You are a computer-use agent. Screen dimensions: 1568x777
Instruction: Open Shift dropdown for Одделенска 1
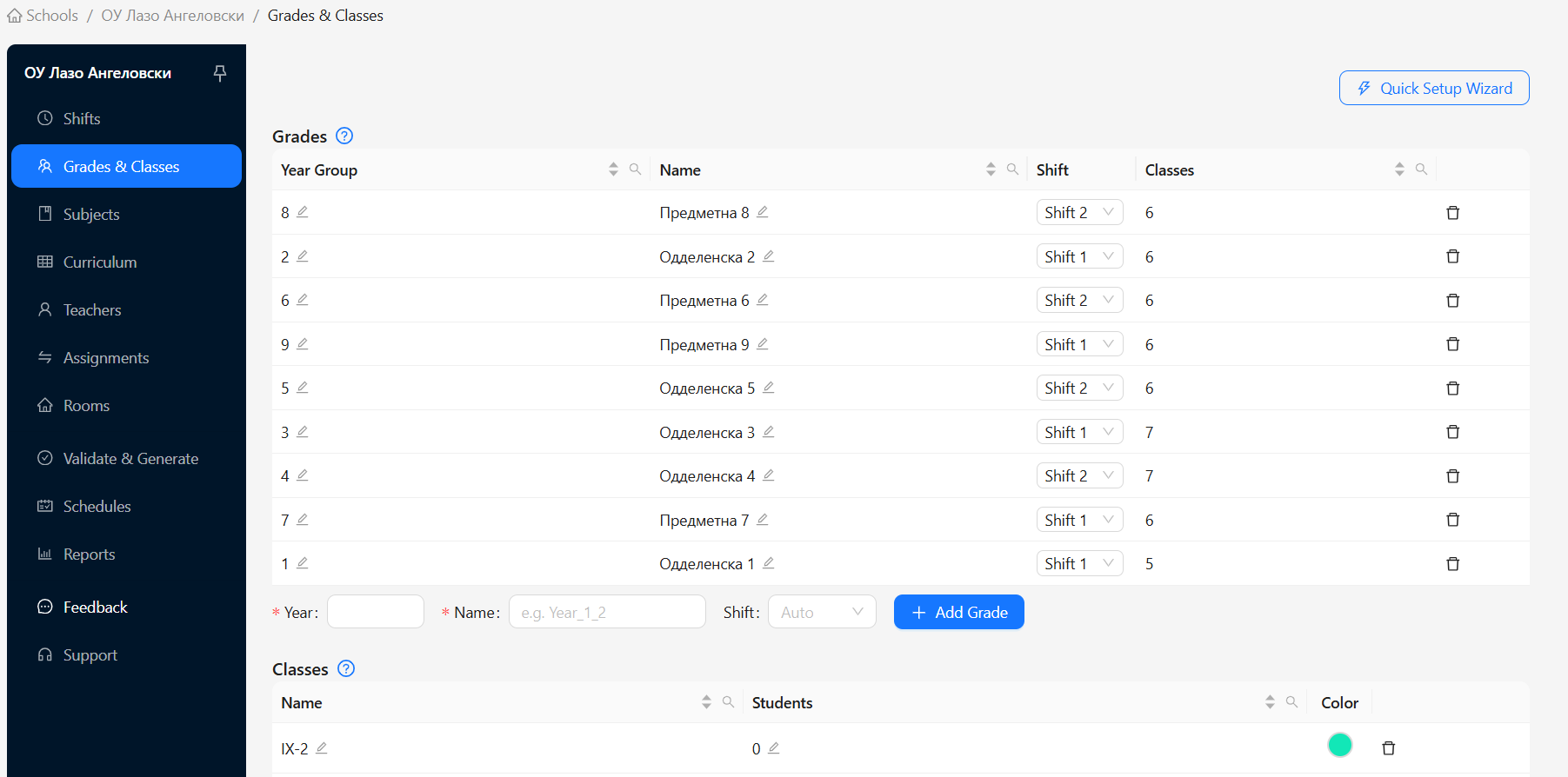[1080, 564]
